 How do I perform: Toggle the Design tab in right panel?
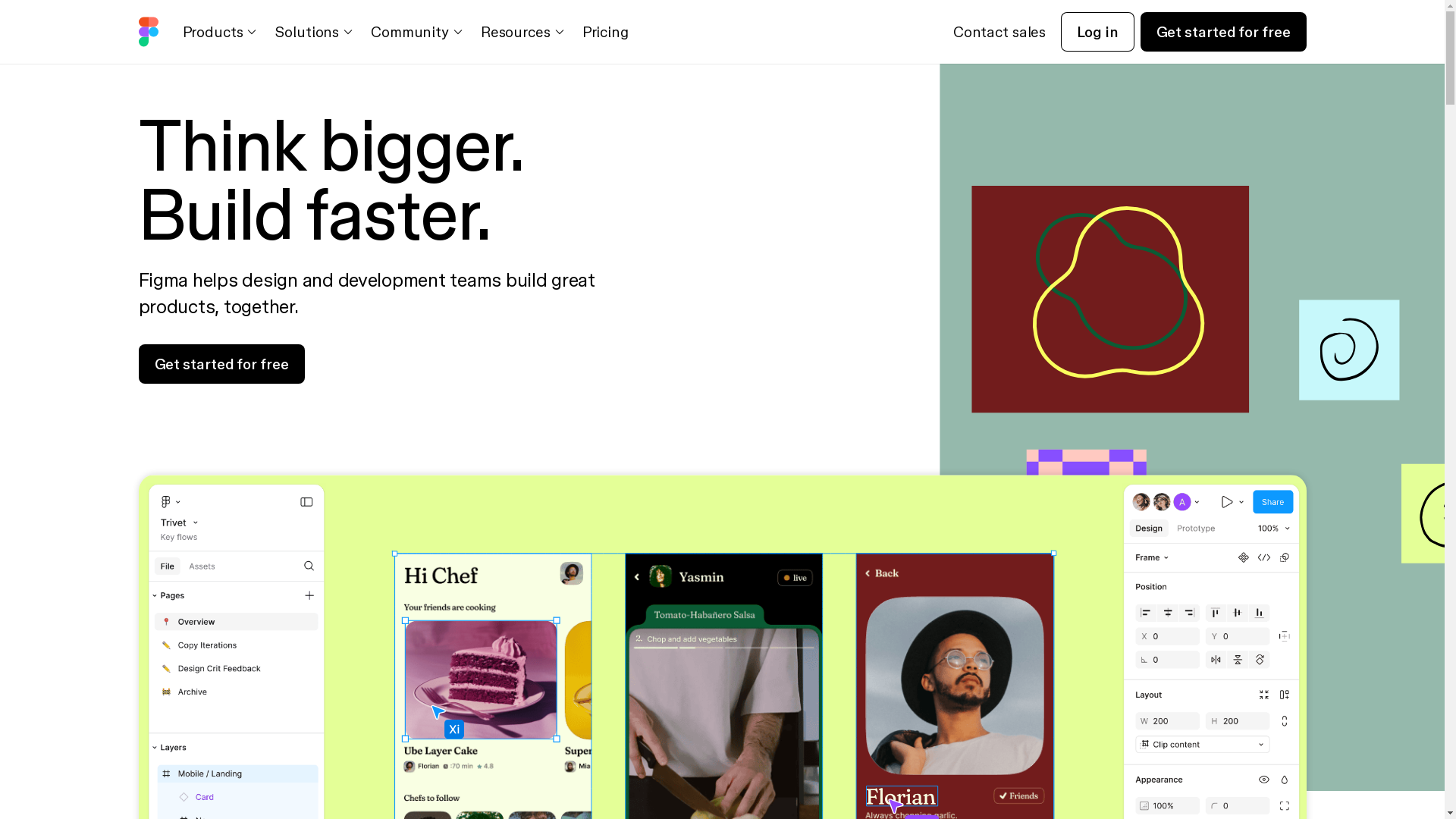click(x=1149, y=528)
